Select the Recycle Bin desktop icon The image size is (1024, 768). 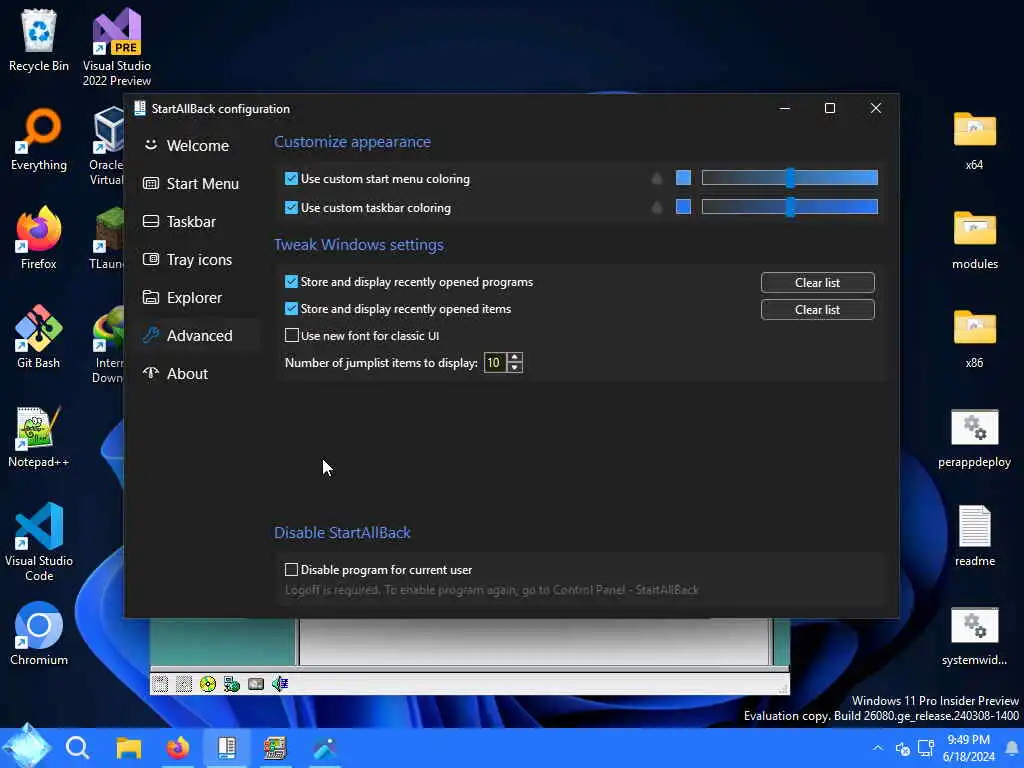coord(39,40)
